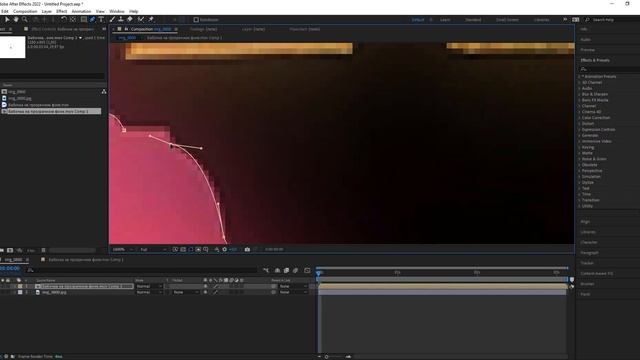Open the Tracker panel
The image size is (640, 360).
coord(587,263)
